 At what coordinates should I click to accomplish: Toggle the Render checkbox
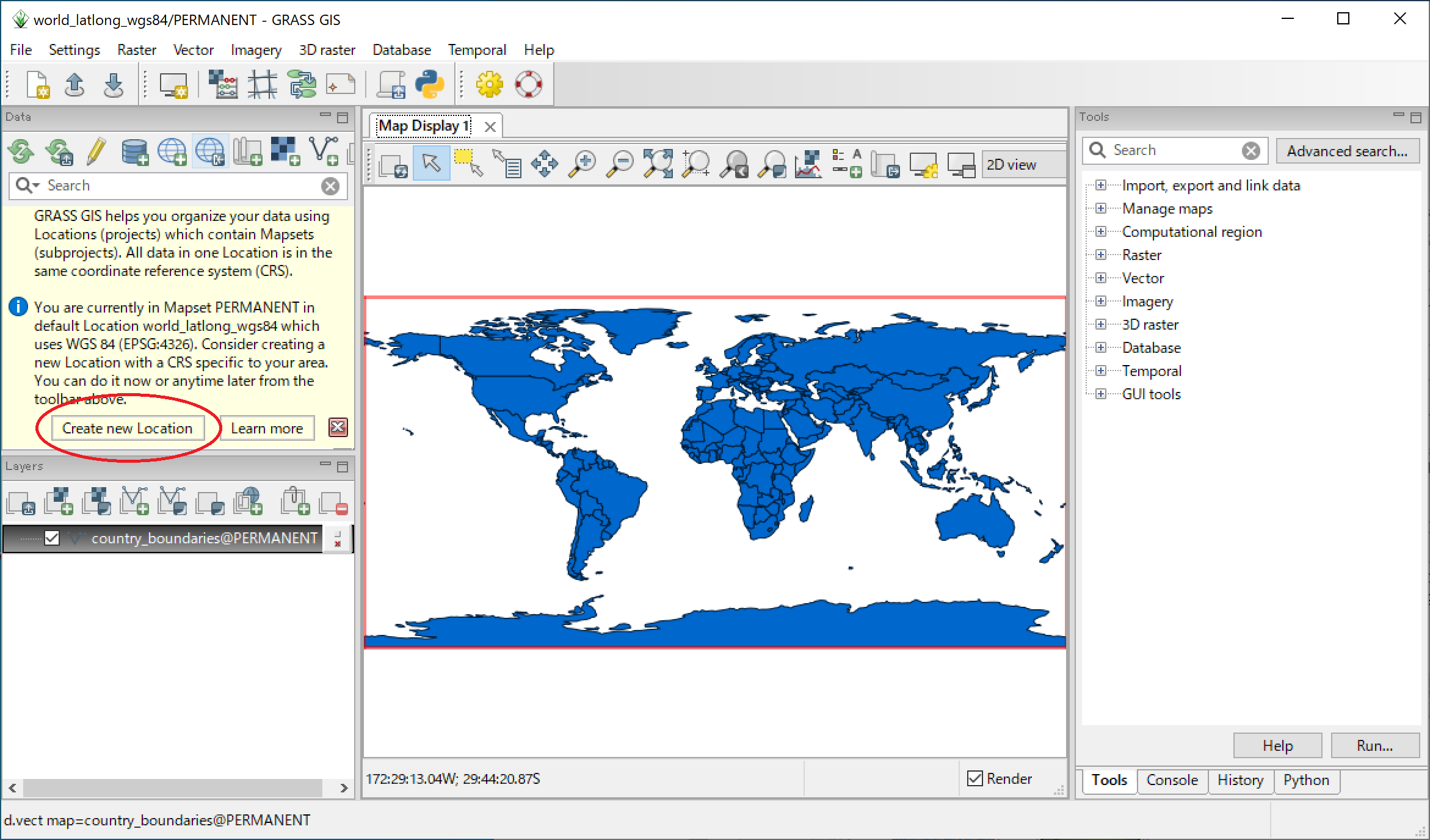pyautogui.click(x=975, y=778)
